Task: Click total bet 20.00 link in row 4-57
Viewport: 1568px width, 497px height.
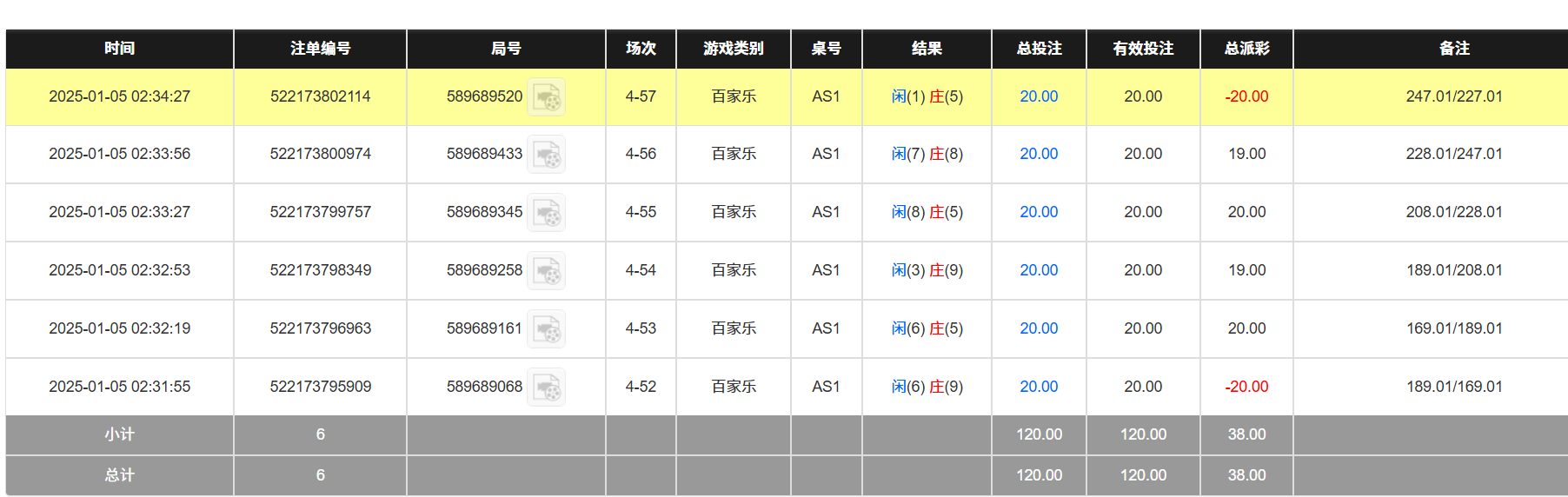Action: pyautogui.click(x=1039, y=96)
